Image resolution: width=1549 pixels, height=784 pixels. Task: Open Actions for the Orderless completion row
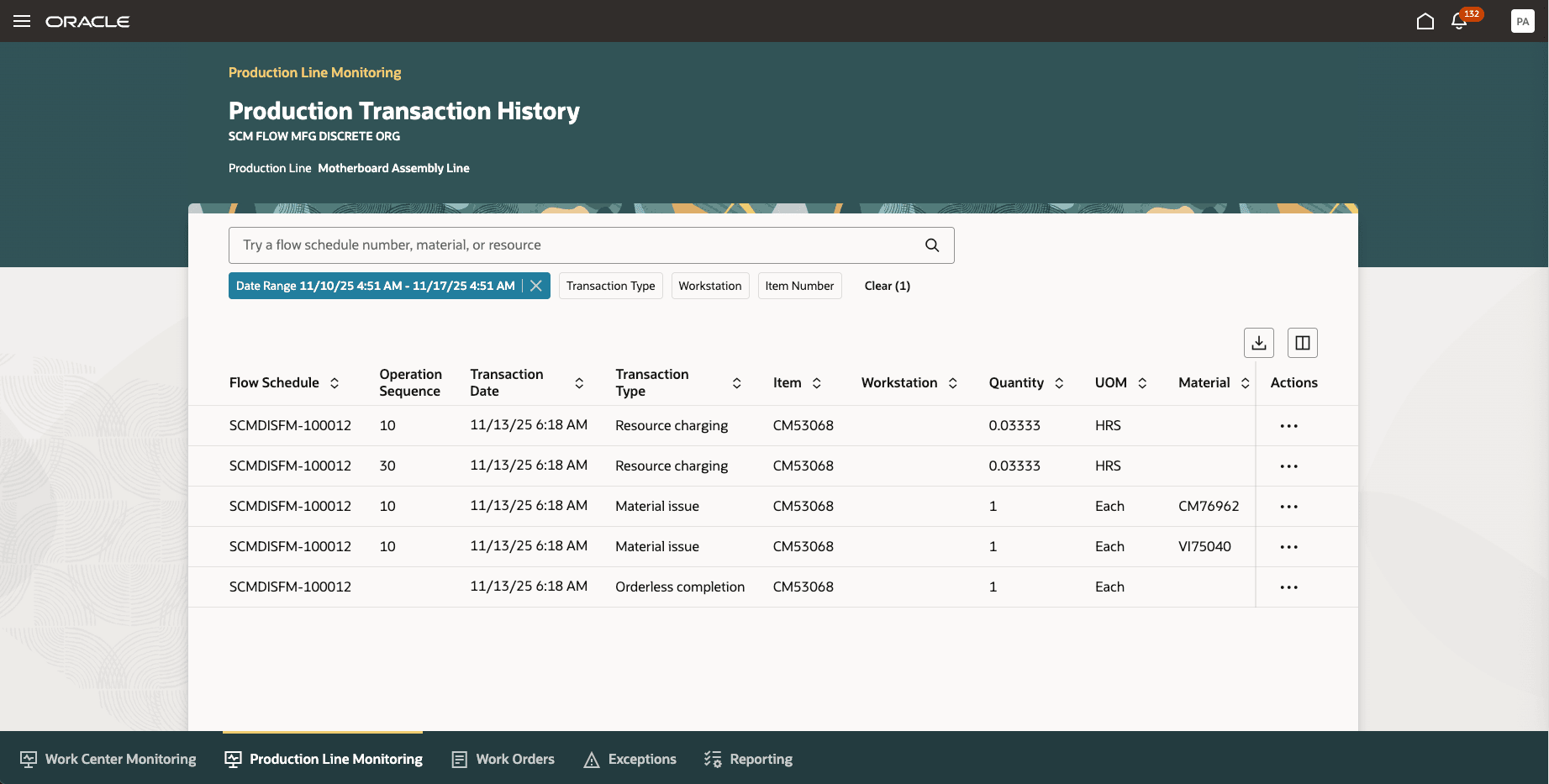(1288, 587)
